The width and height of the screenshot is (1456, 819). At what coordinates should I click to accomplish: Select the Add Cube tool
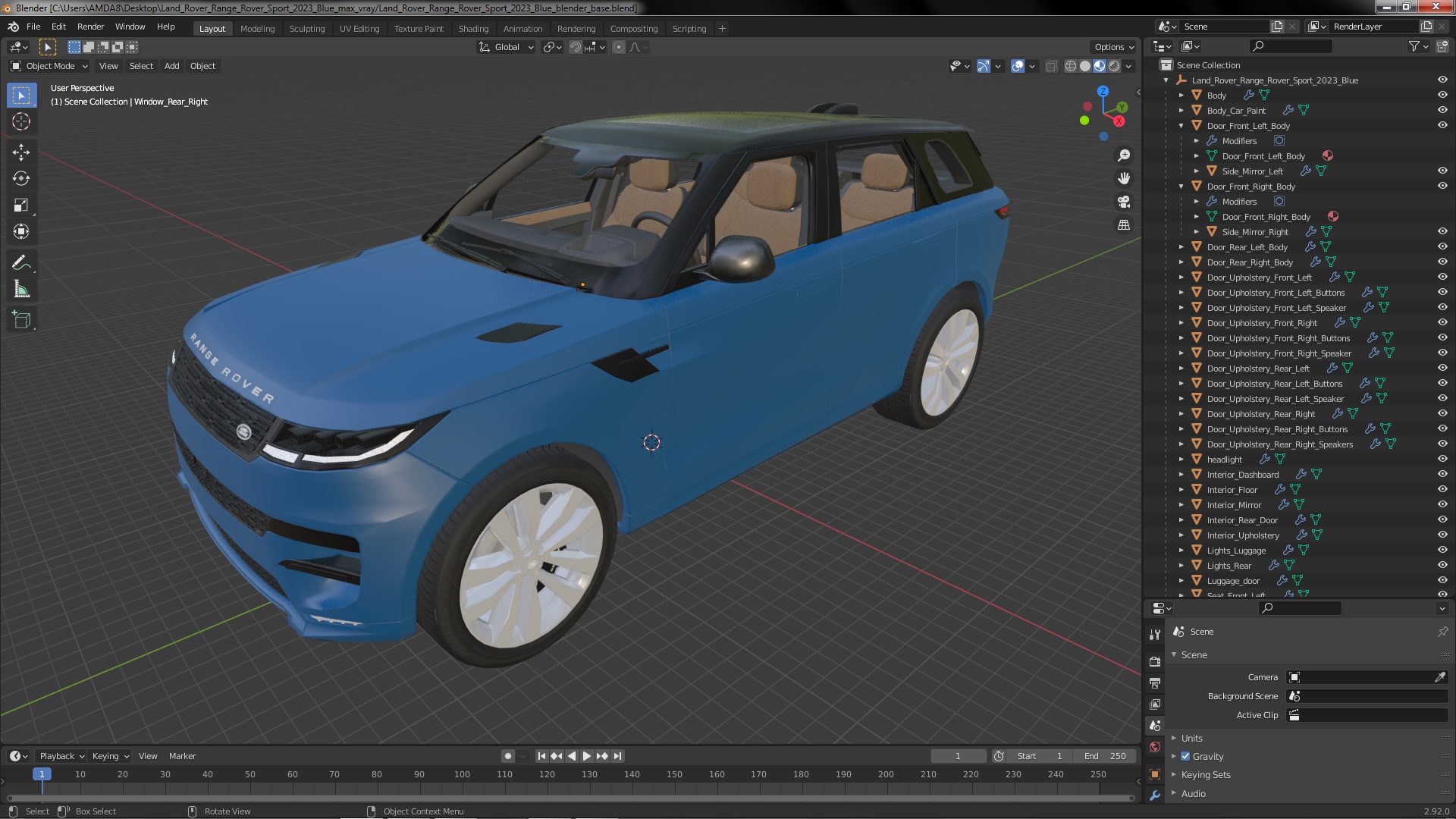click(x=21, y=319)
